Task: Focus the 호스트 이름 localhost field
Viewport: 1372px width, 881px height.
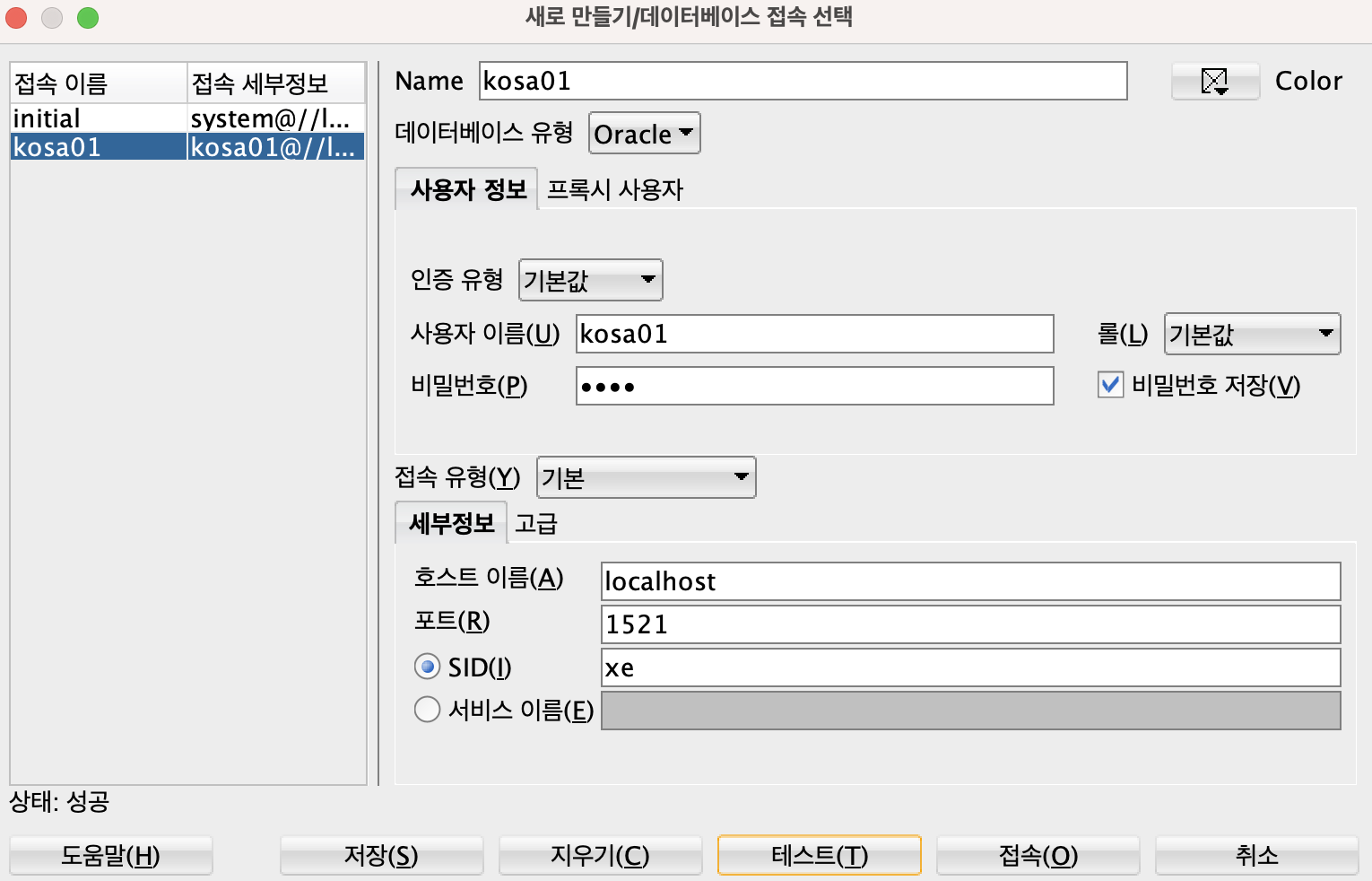Action: 971,581
